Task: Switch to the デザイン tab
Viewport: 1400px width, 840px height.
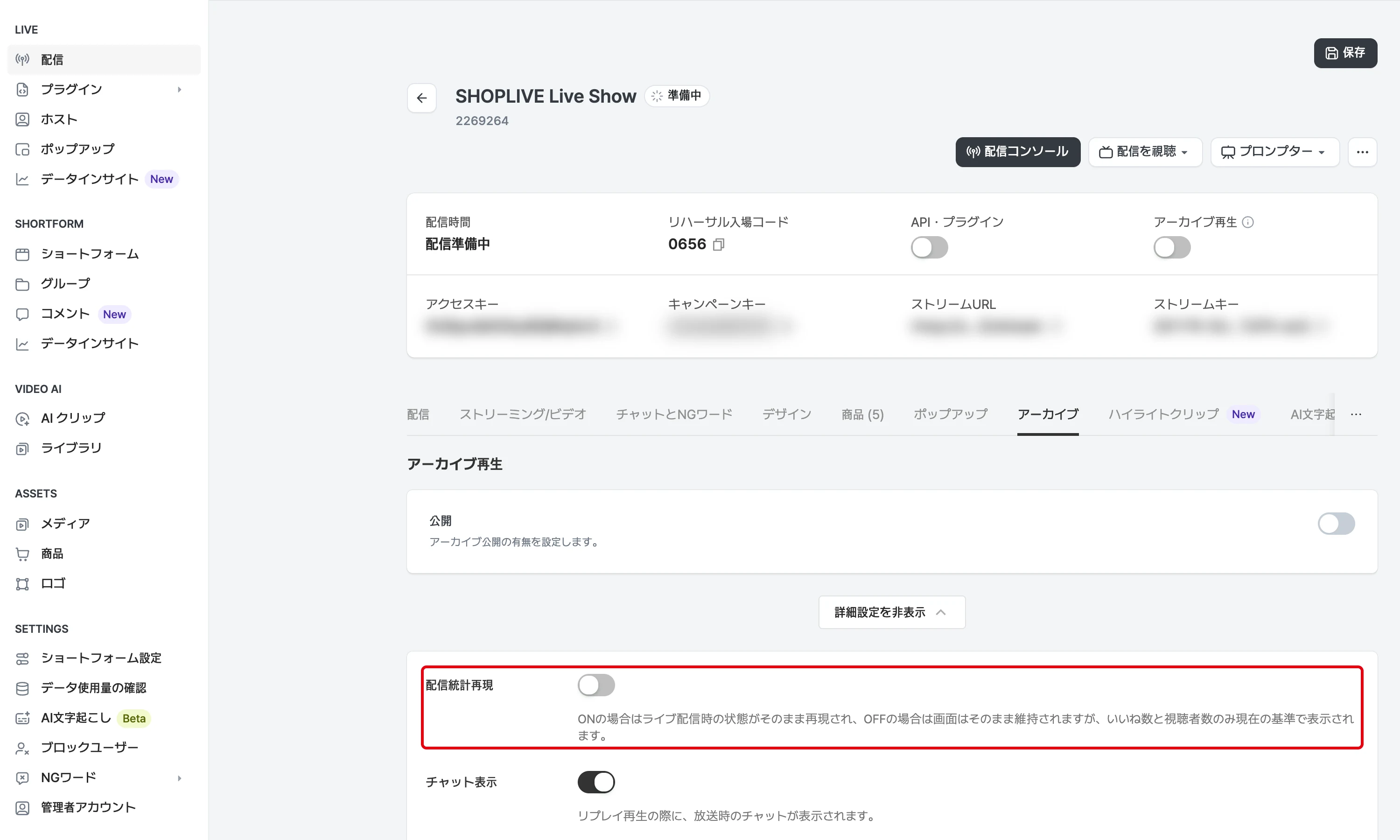Action: pos(787,414)
